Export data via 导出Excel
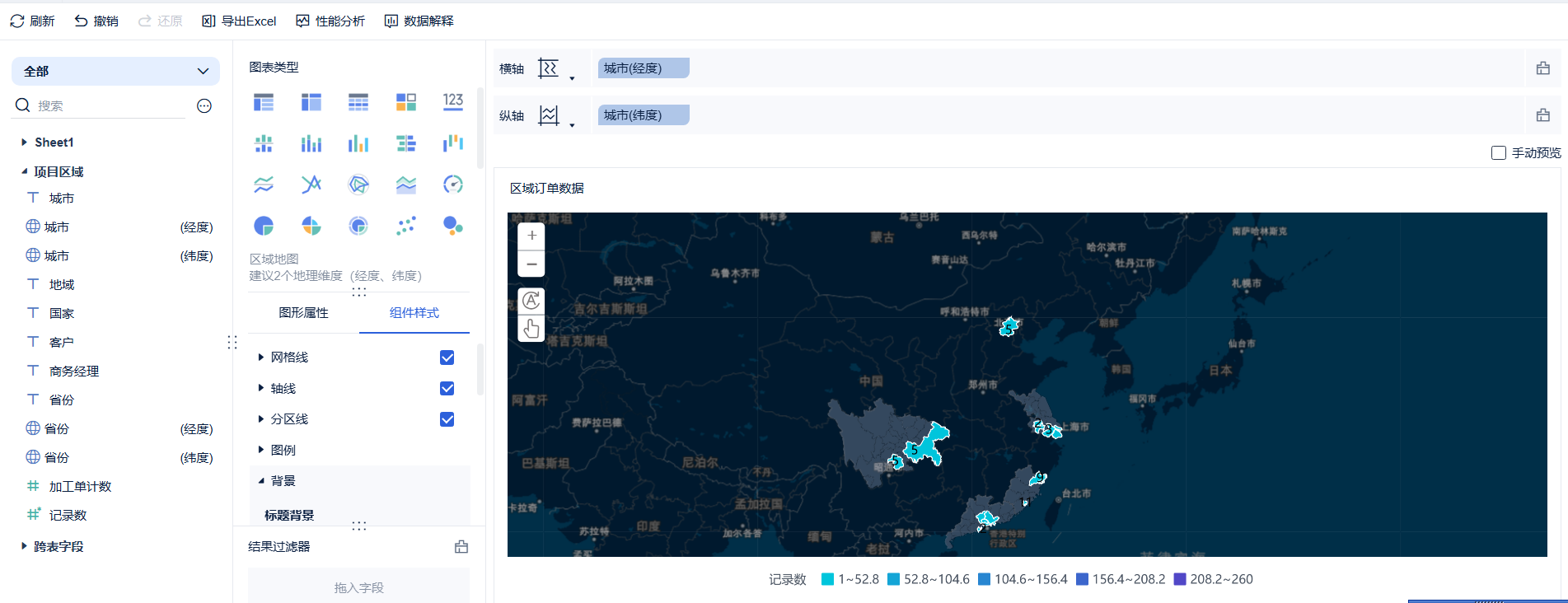Viewport: 1568px width, 603px height. click(239, 21)
